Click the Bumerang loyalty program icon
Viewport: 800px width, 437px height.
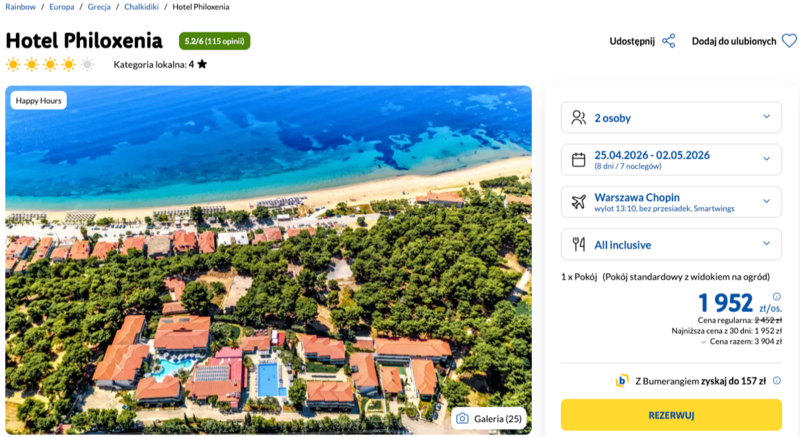tap(622, 380)
